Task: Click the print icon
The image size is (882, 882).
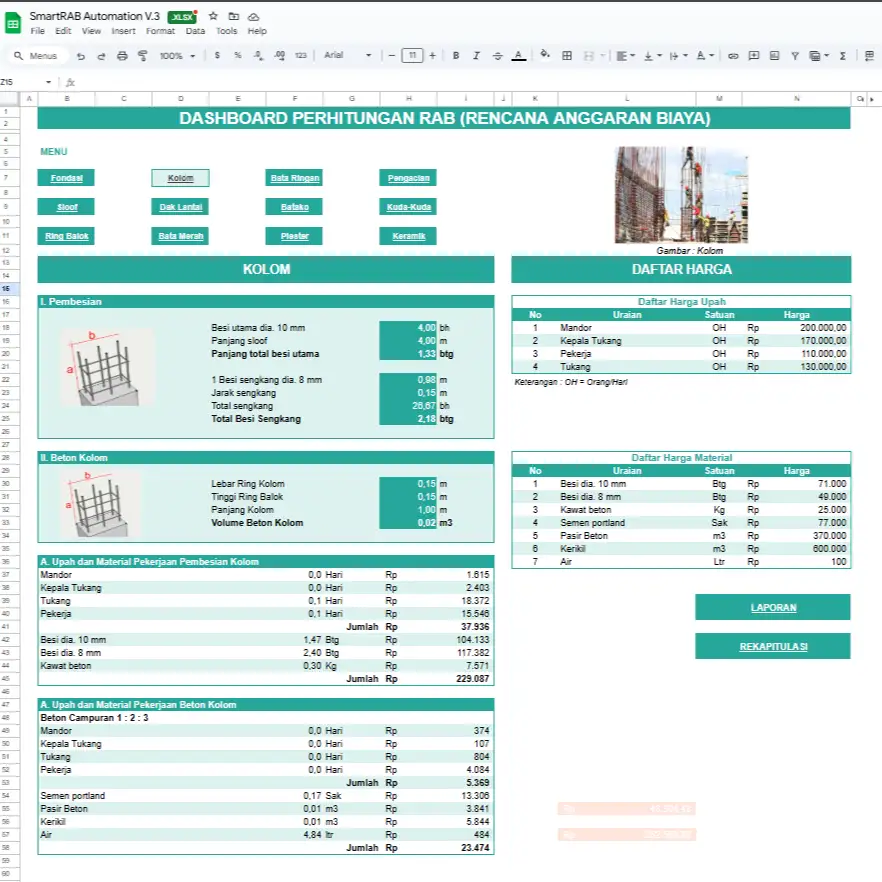Action: tap(122, 56)
